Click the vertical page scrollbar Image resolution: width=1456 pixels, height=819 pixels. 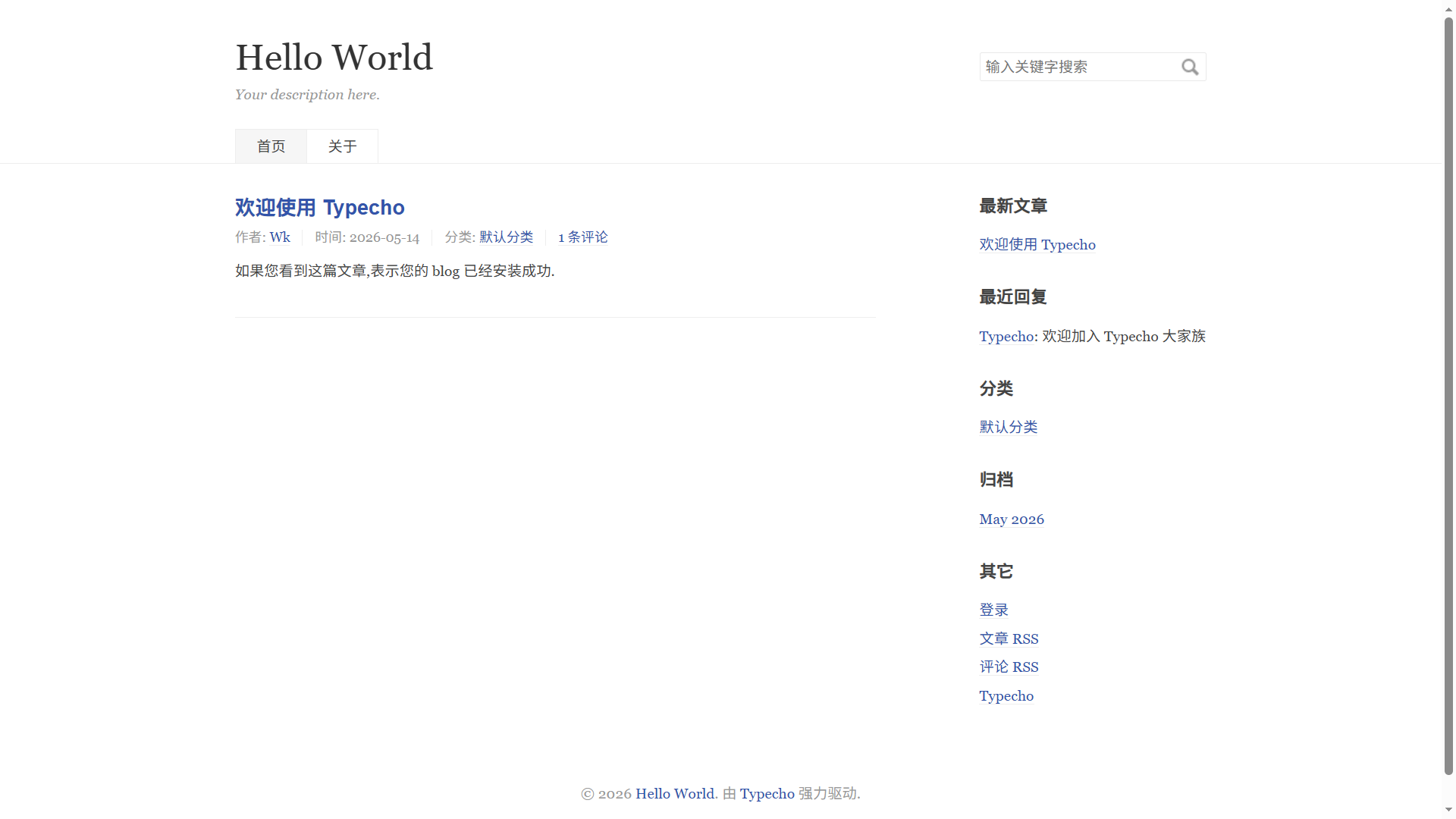coord(1448,394)
